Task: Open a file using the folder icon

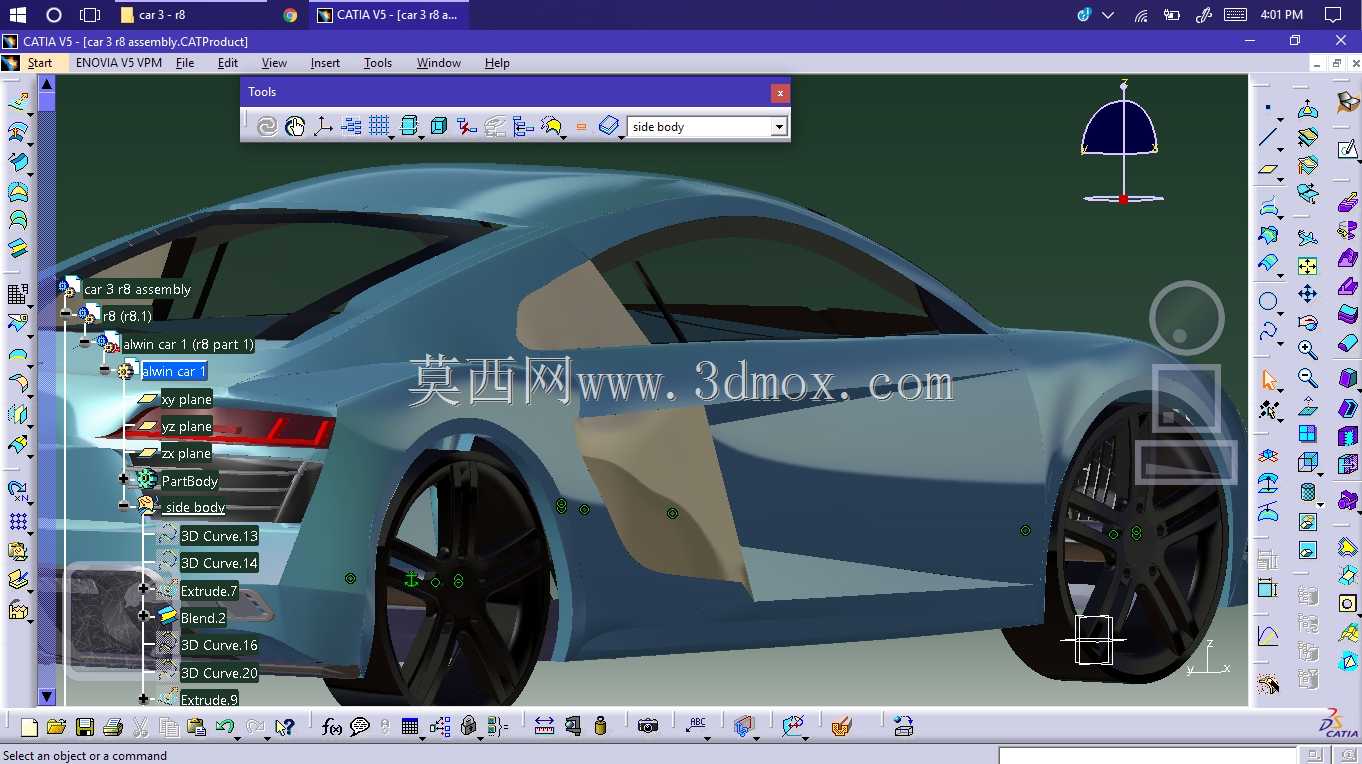Action: click(56, 727)
